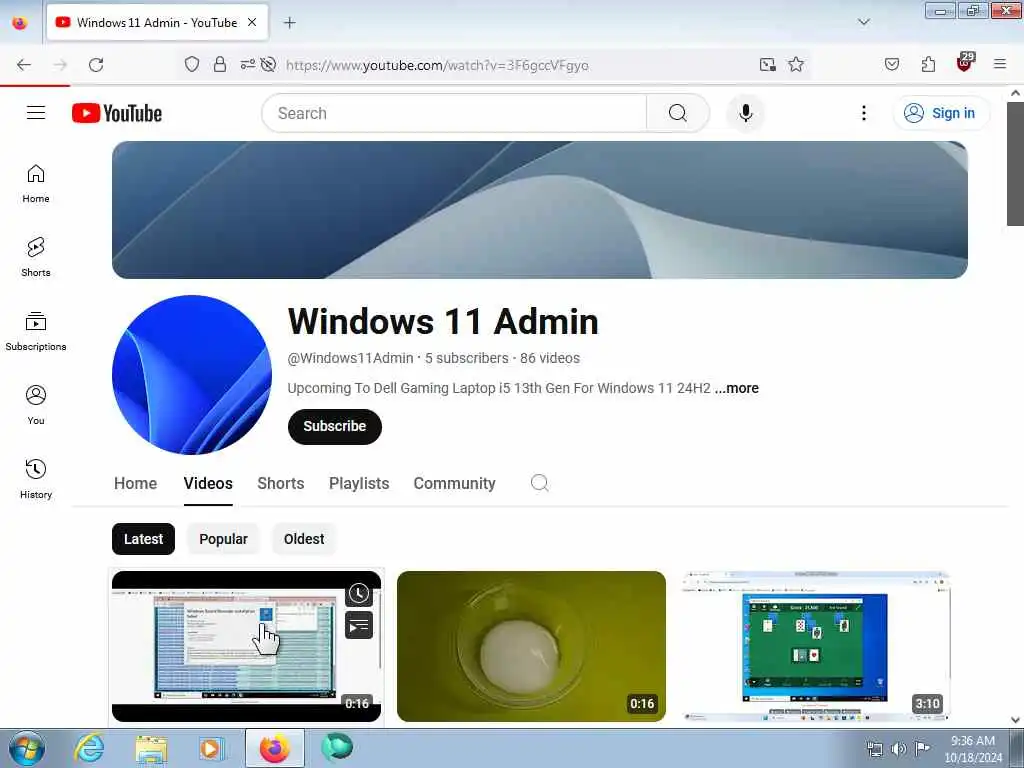Click the scrollbar down arrow

coord(1015,720)
